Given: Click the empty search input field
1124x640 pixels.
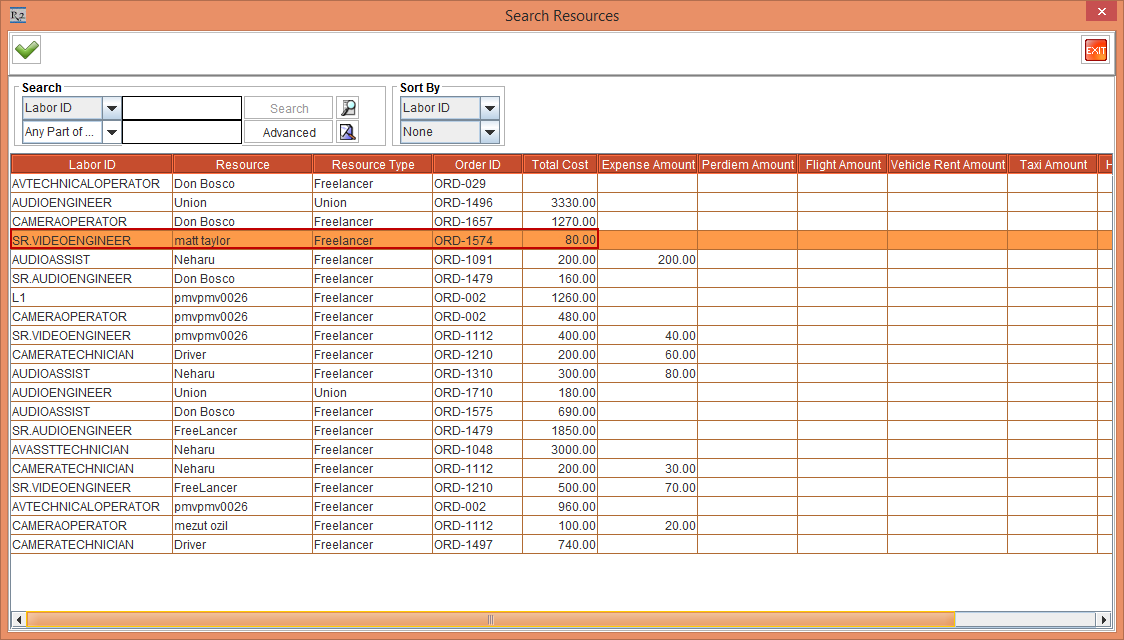Looking at the screenshot, I should 181,107.
